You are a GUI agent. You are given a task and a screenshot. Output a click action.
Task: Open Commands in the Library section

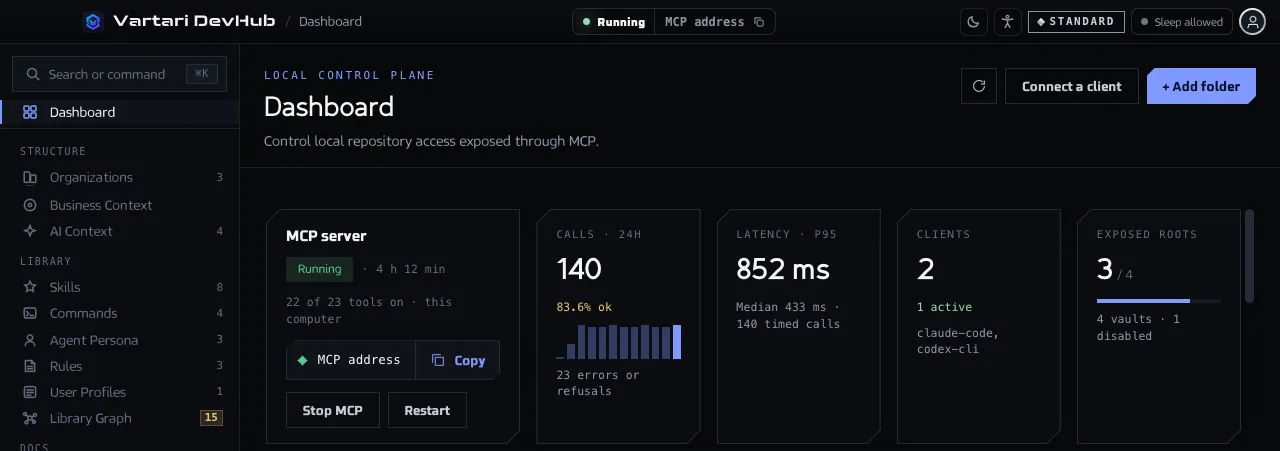tap(120, 313)
